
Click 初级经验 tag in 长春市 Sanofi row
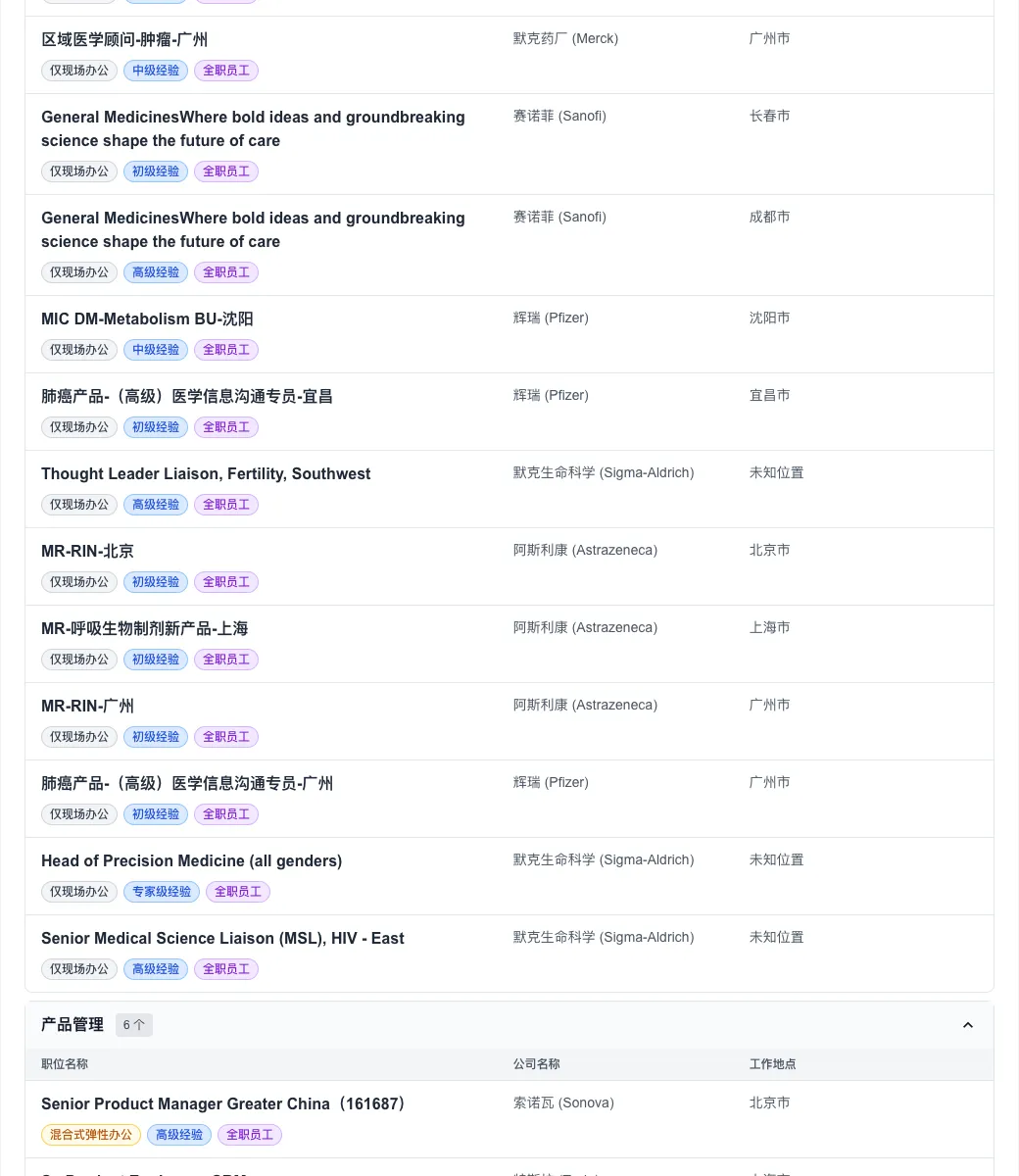point(156,171)
